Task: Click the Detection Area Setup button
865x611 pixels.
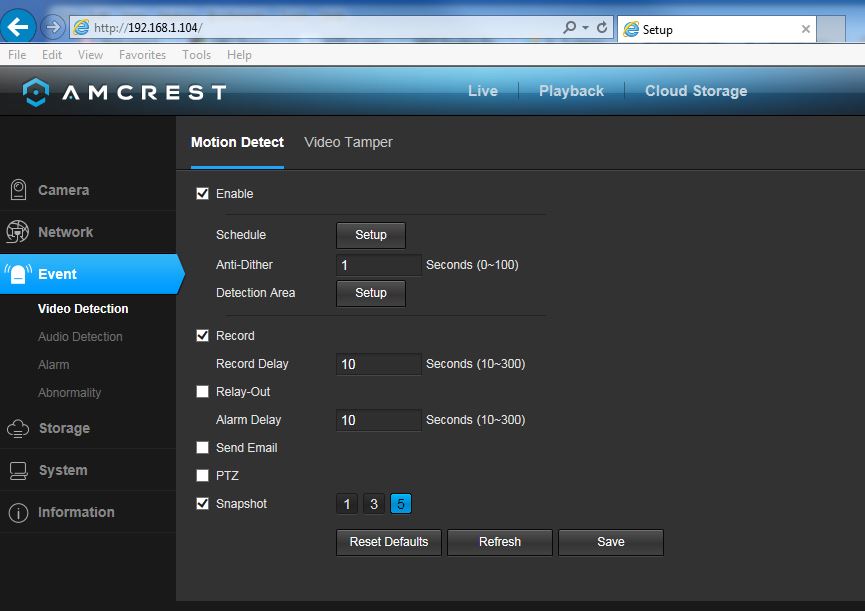Action: pos(371,293)
